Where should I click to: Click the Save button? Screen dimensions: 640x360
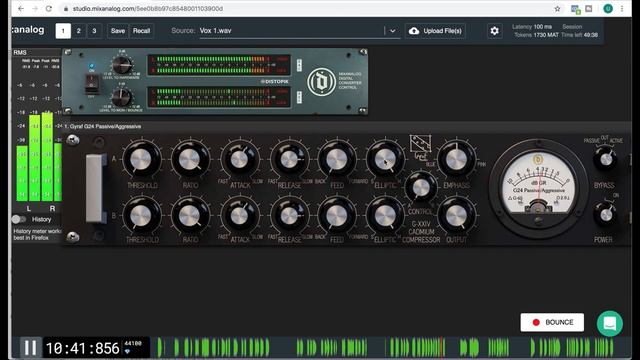118,31
